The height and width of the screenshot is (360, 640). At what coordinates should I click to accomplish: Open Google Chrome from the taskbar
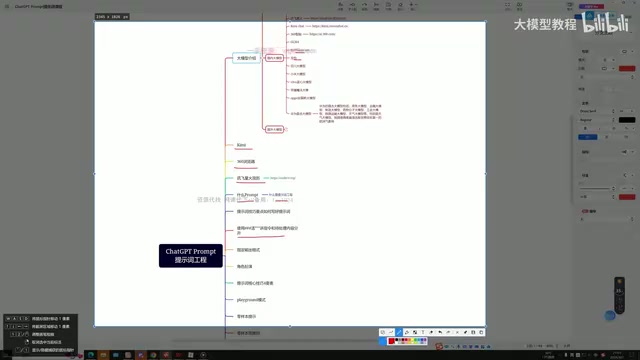pos(153,355)
